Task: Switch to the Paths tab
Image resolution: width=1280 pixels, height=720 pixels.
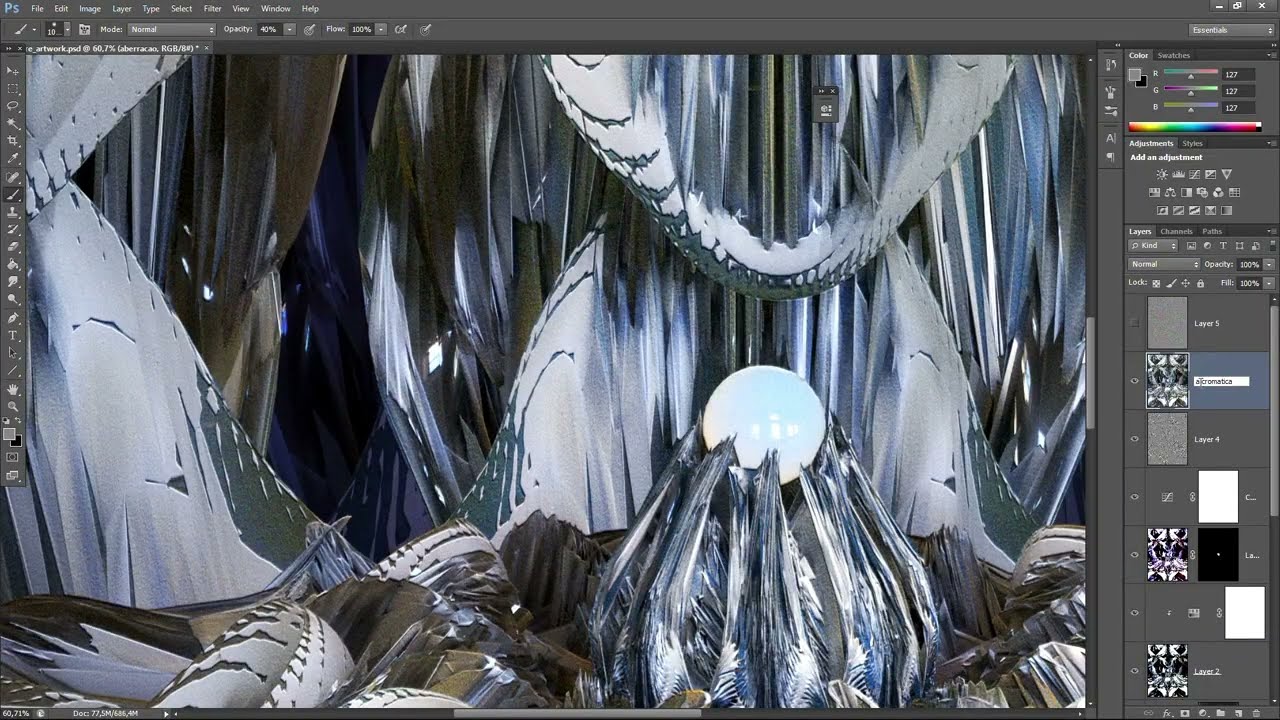Action: coord(1212,231)
